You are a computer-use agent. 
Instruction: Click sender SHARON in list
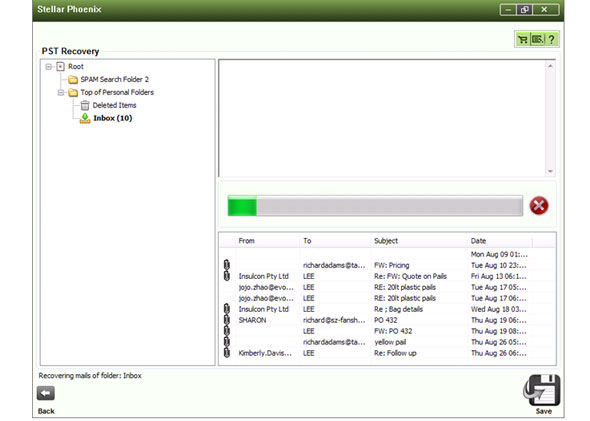252,320
